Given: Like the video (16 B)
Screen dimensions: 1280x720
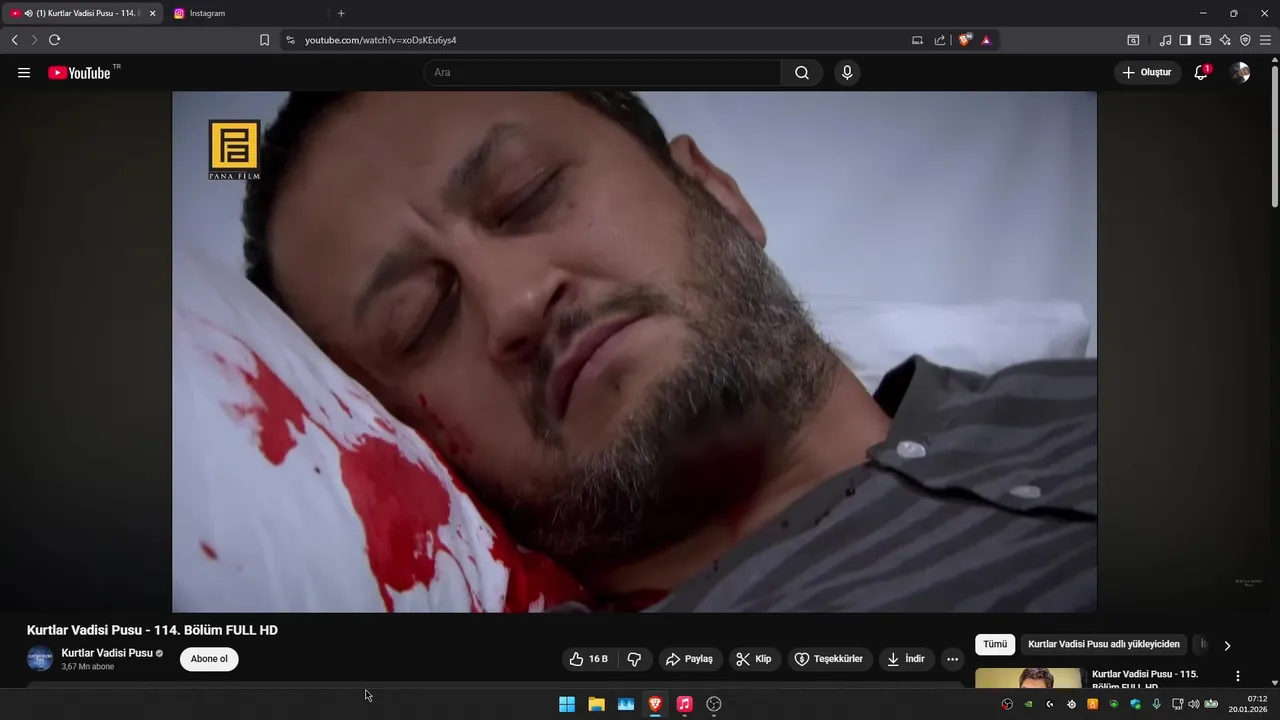Looking at the screenshot, I should coord(589,659).
